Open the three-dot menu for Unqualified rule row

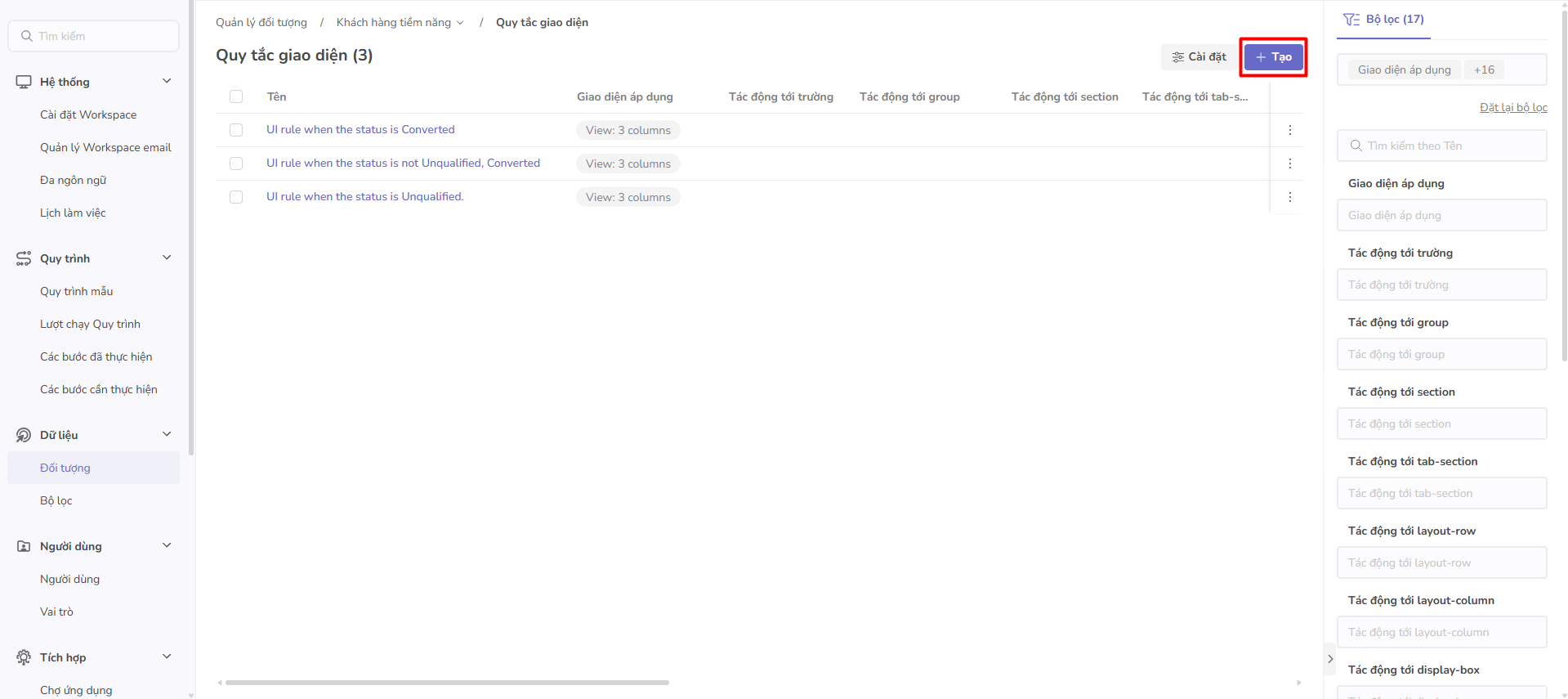coord(1289,197)
